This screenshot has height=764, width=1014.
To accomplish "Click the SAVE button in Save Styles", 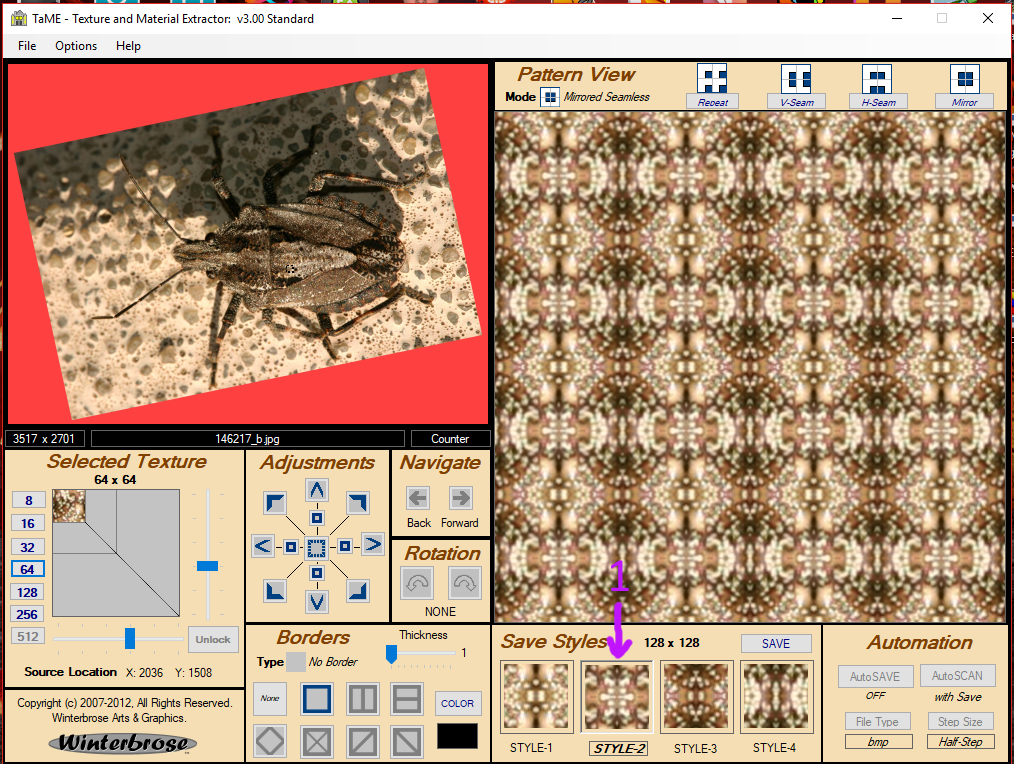I will tap(776, 644).
